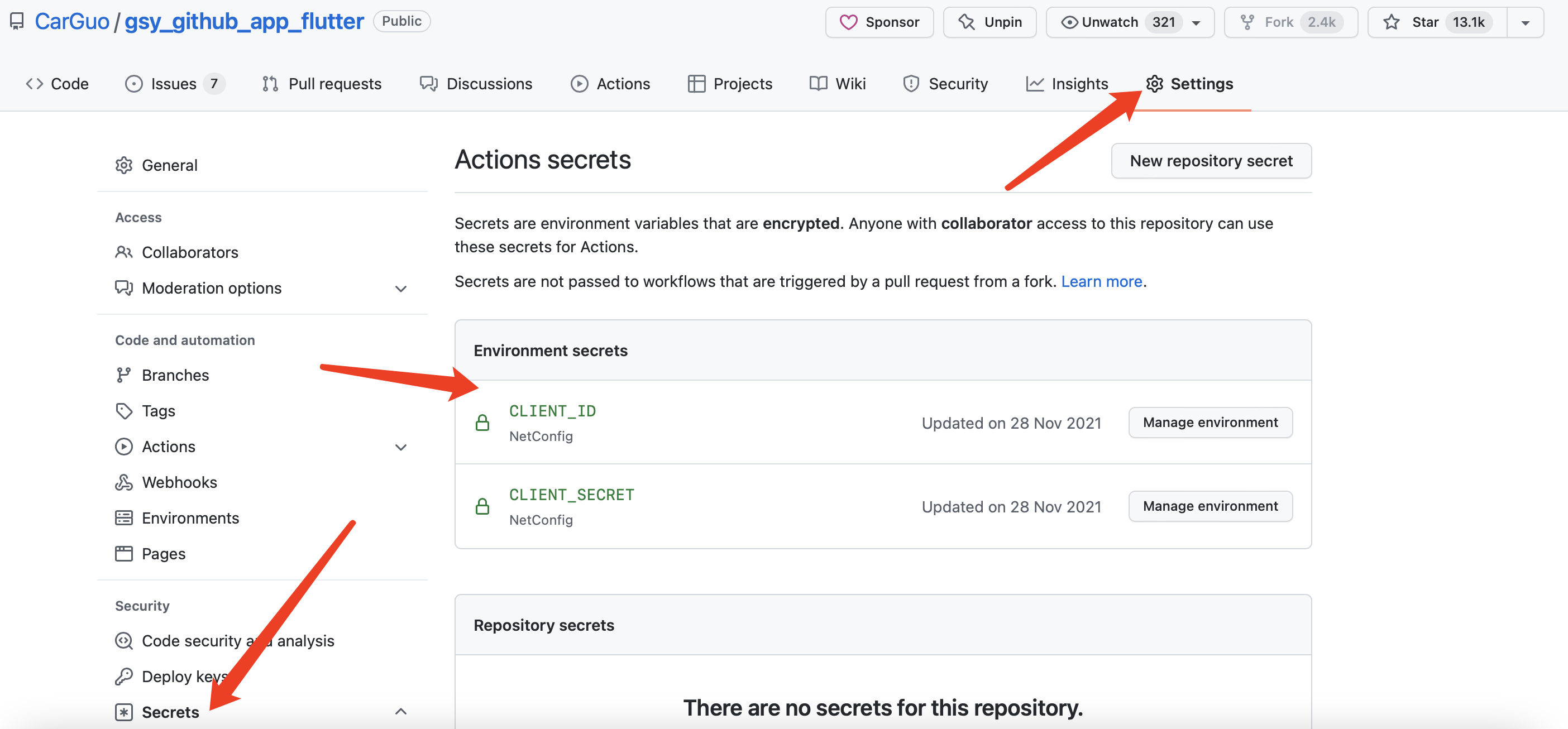The width and height of the screenshot is (1568, 729).
Task: Click the Pages browser icon
Action: click(123, 553)
